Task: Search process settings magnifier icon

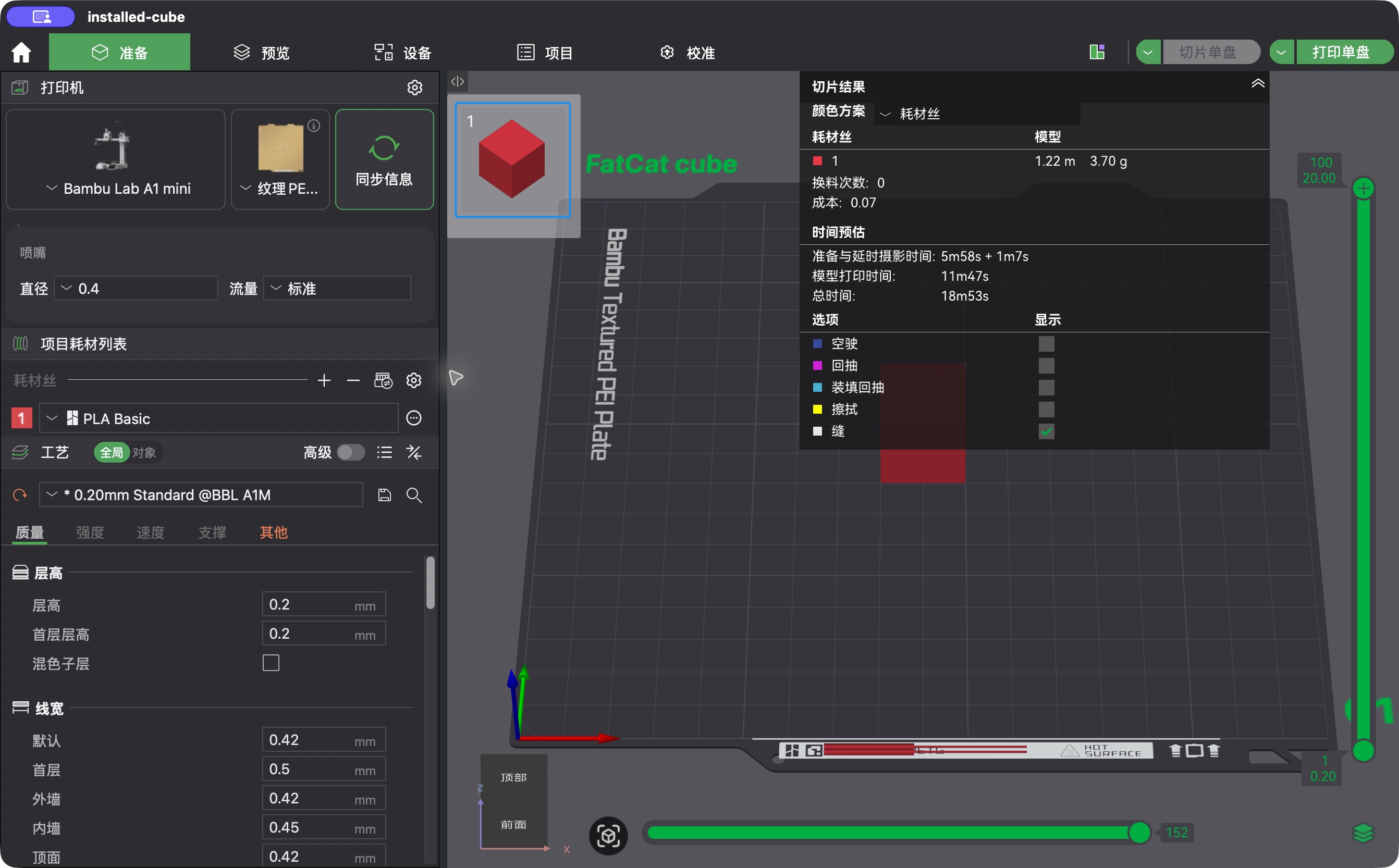Action: point(413,495)
